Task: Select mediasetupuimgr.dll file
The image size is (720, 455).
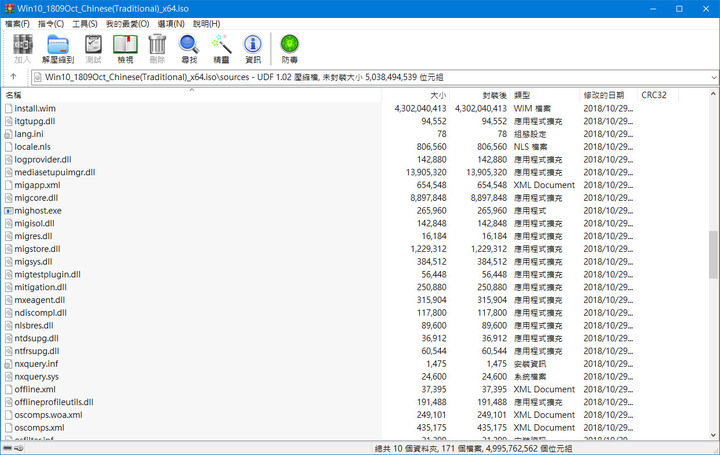Action: coord(55,173)
